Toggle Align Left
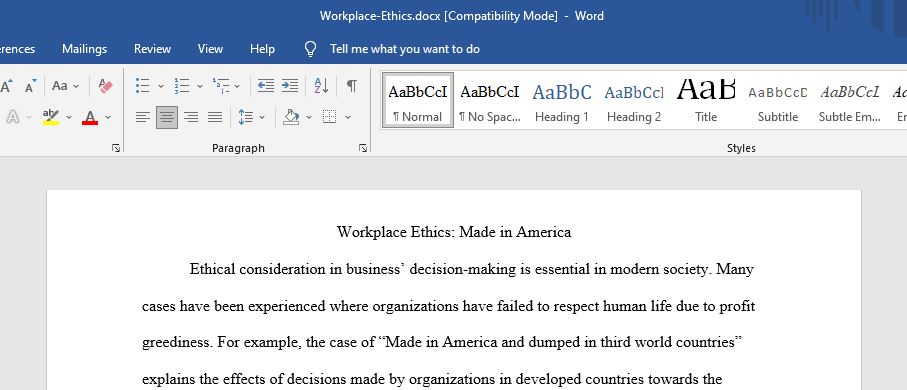Screen dimensions: 907x390 pyautogui.click(x=142, y=117)
